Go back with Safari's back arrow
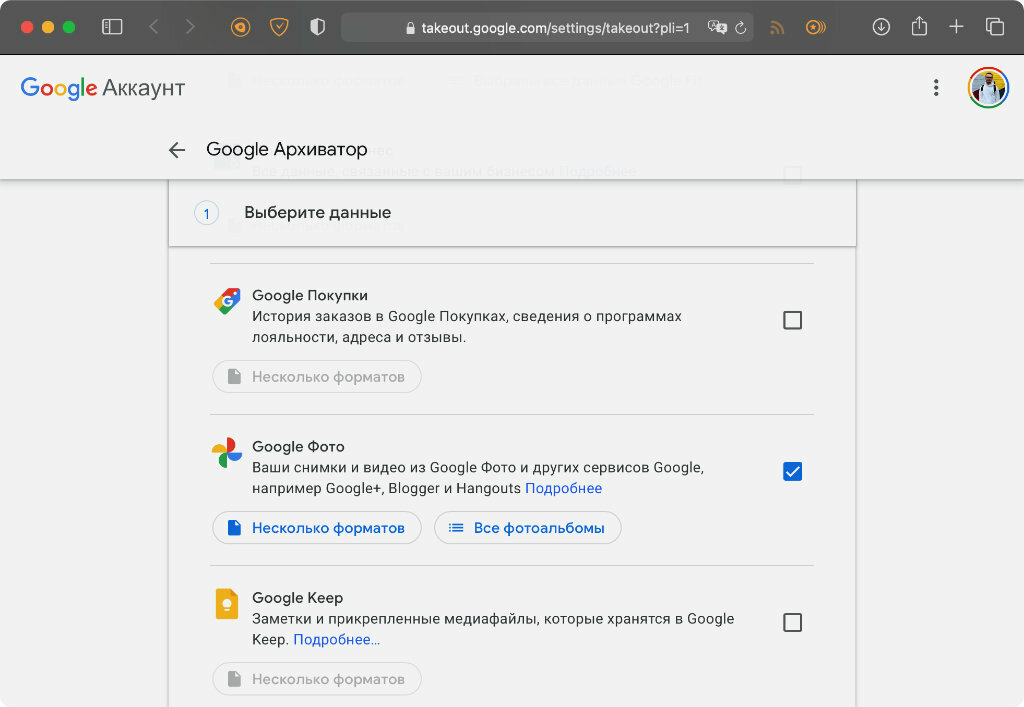The width and height of the screenshot is (1024, 707). point(154,27)
